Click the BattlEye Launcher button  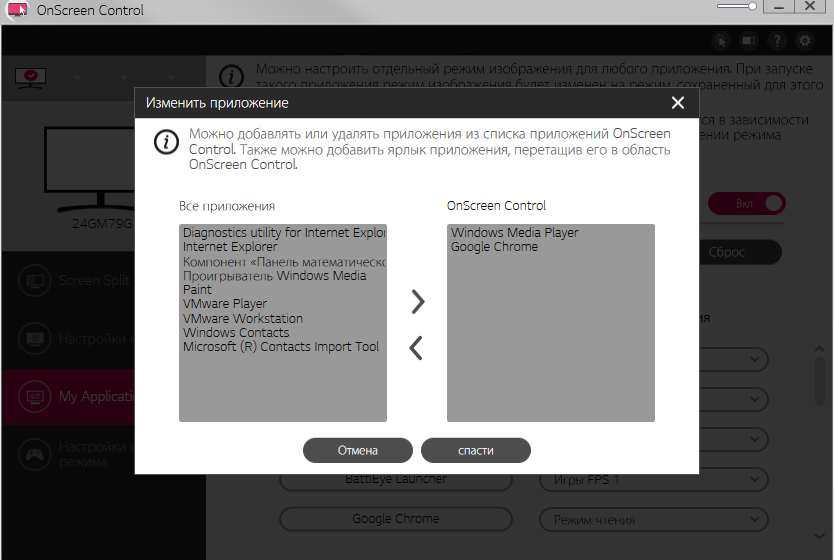click(396, 480)
